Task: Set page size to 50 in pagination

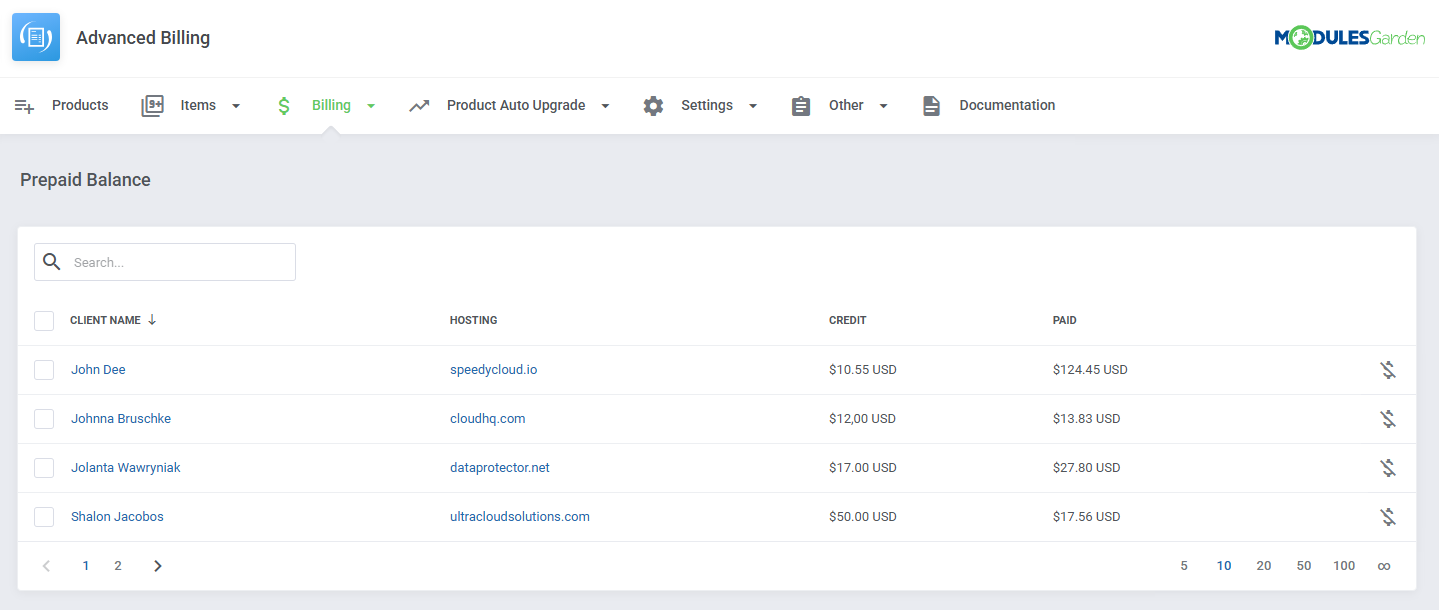Action: [1303, 565]
